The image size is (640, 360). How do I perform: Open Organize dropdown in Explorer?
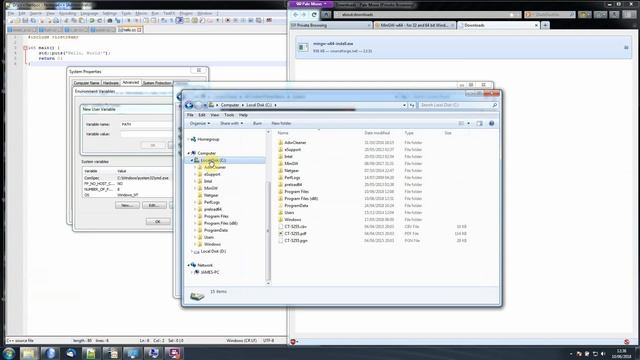click(200, 123)
